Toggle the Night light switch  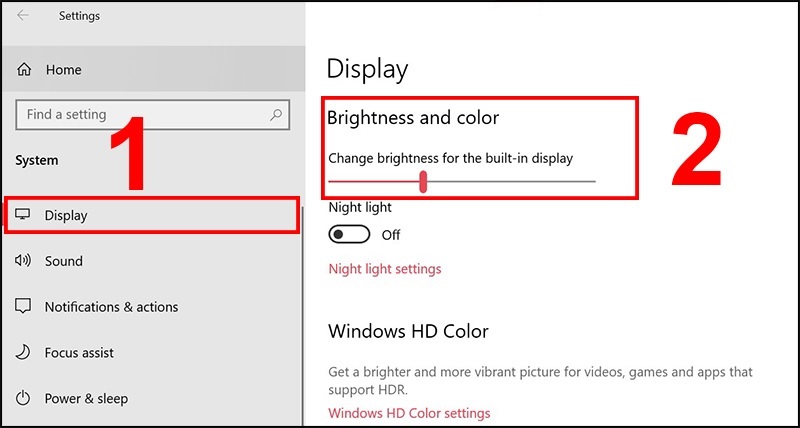click(x=349, y=235)
